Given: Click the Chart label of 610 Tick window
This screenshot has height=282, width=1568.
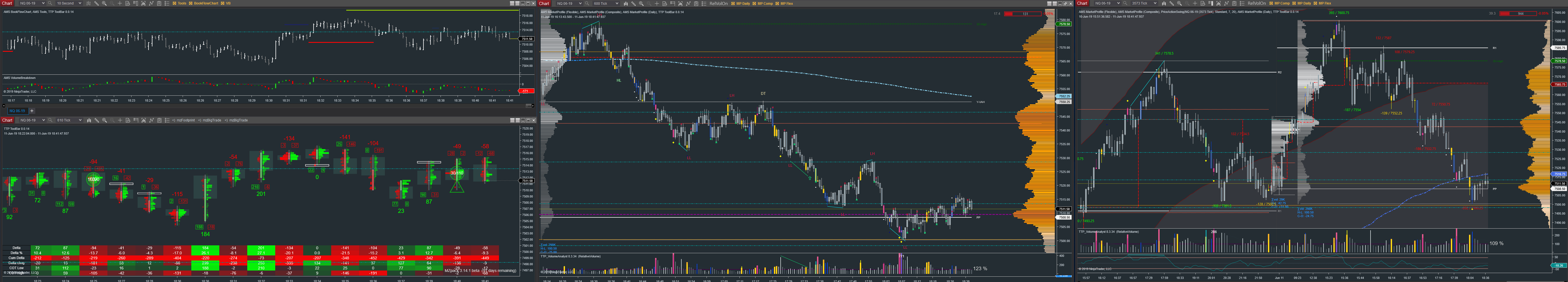Looking at the screenshot, I should [x=7, y=120].
